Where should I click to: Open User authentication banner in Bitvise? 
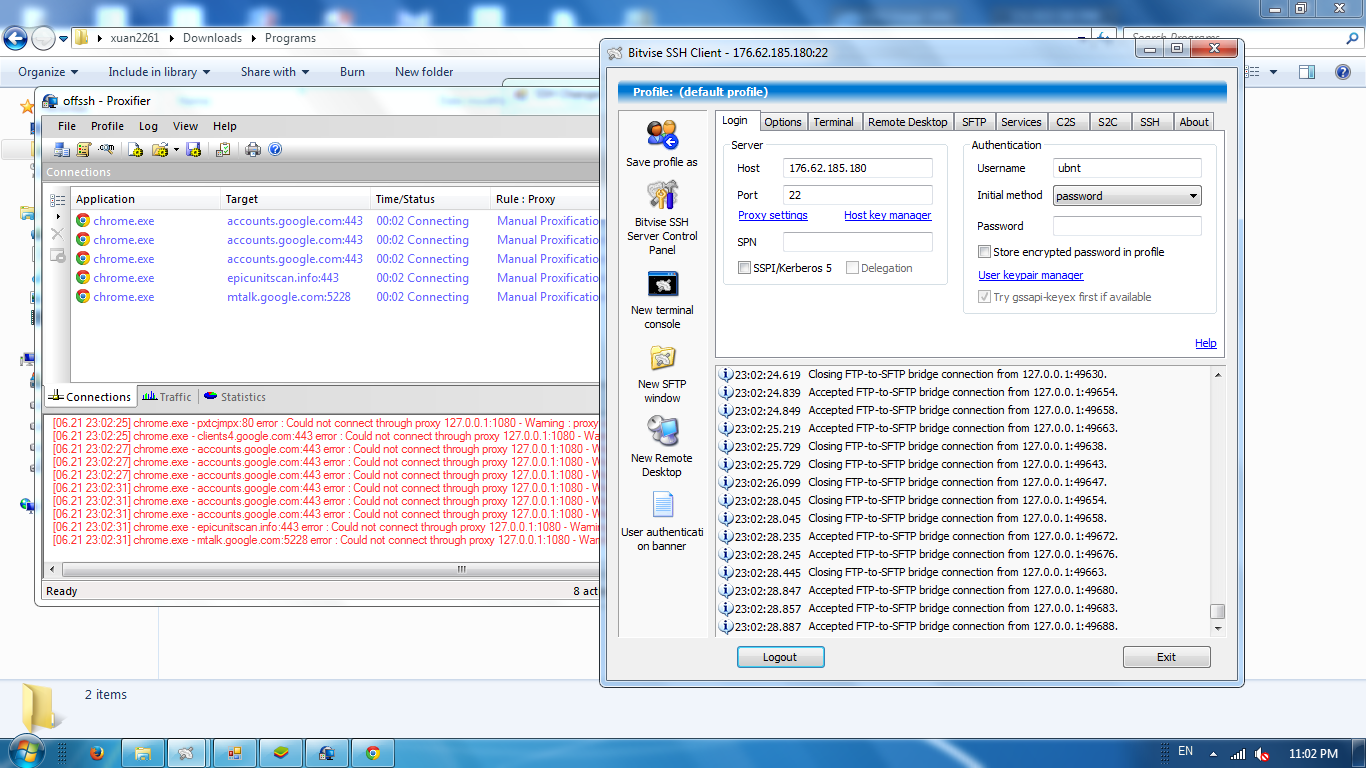[662, 521]
